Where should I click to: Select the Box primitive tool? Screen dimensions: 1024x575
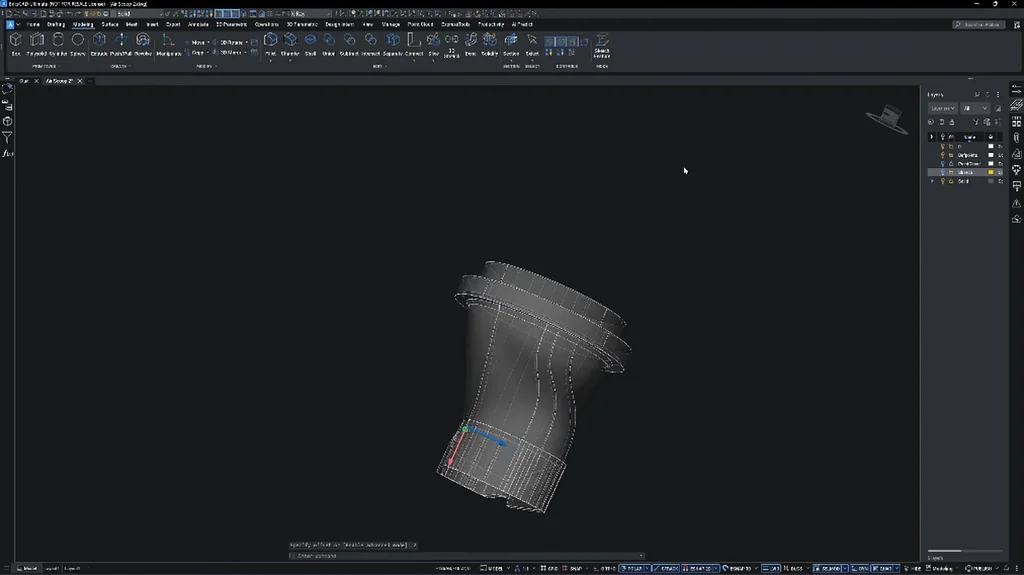point(16,44)
